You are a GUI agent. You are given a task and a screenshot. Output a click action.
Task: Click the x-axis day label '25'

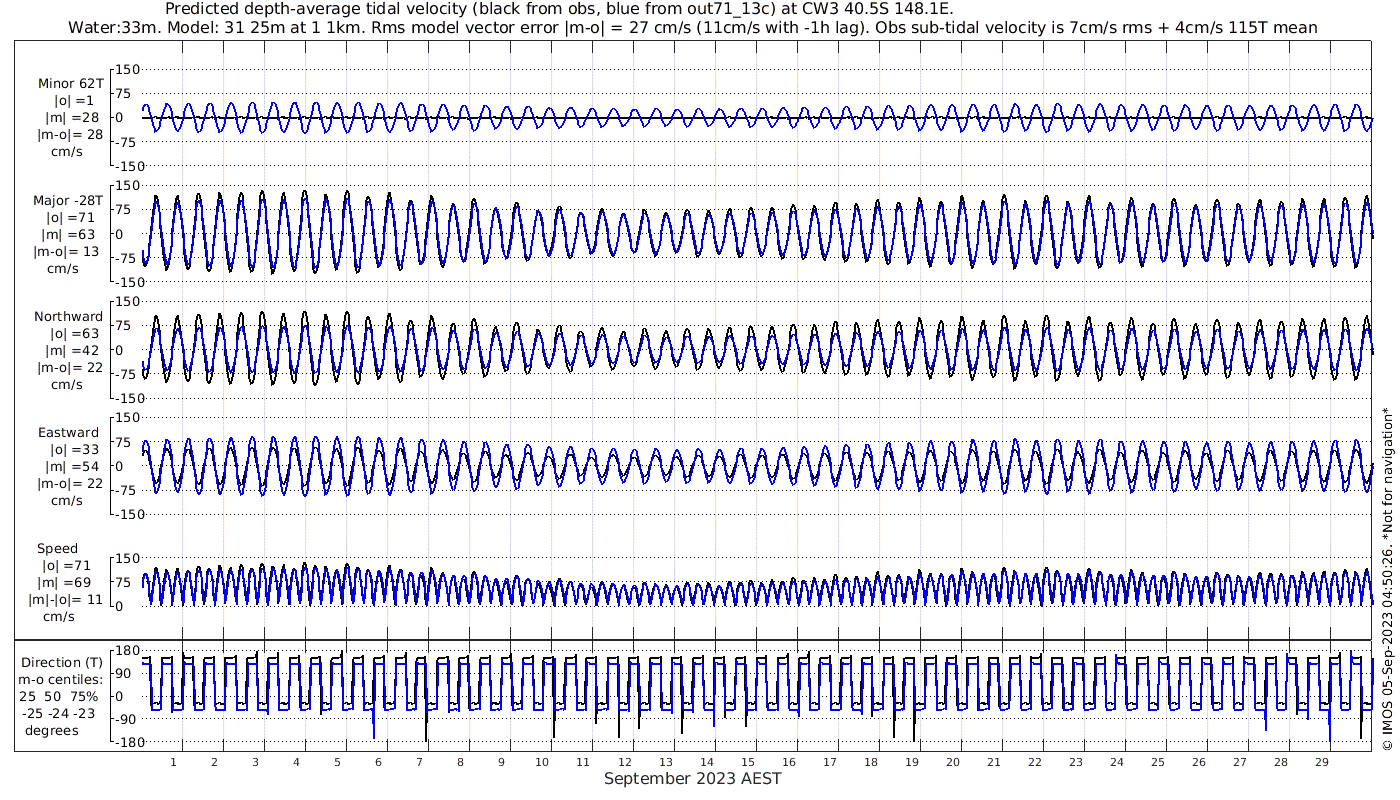pyautogui.click(x=1157, y=761)
